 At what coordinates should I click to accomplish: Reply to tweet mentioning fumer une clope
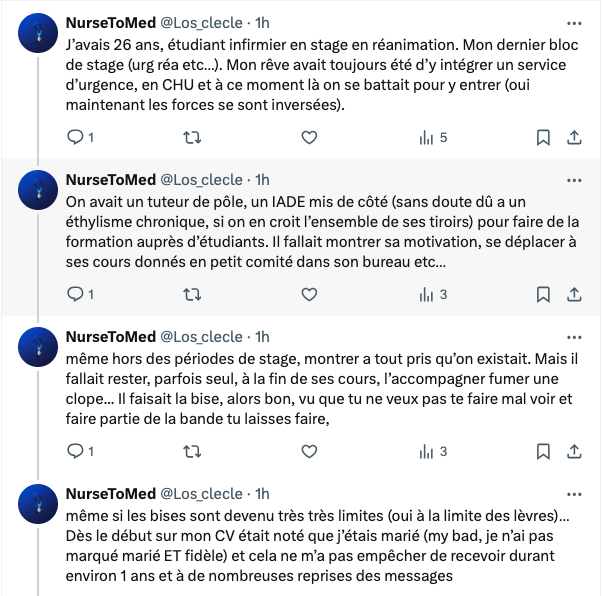click(x=74, y=451)
